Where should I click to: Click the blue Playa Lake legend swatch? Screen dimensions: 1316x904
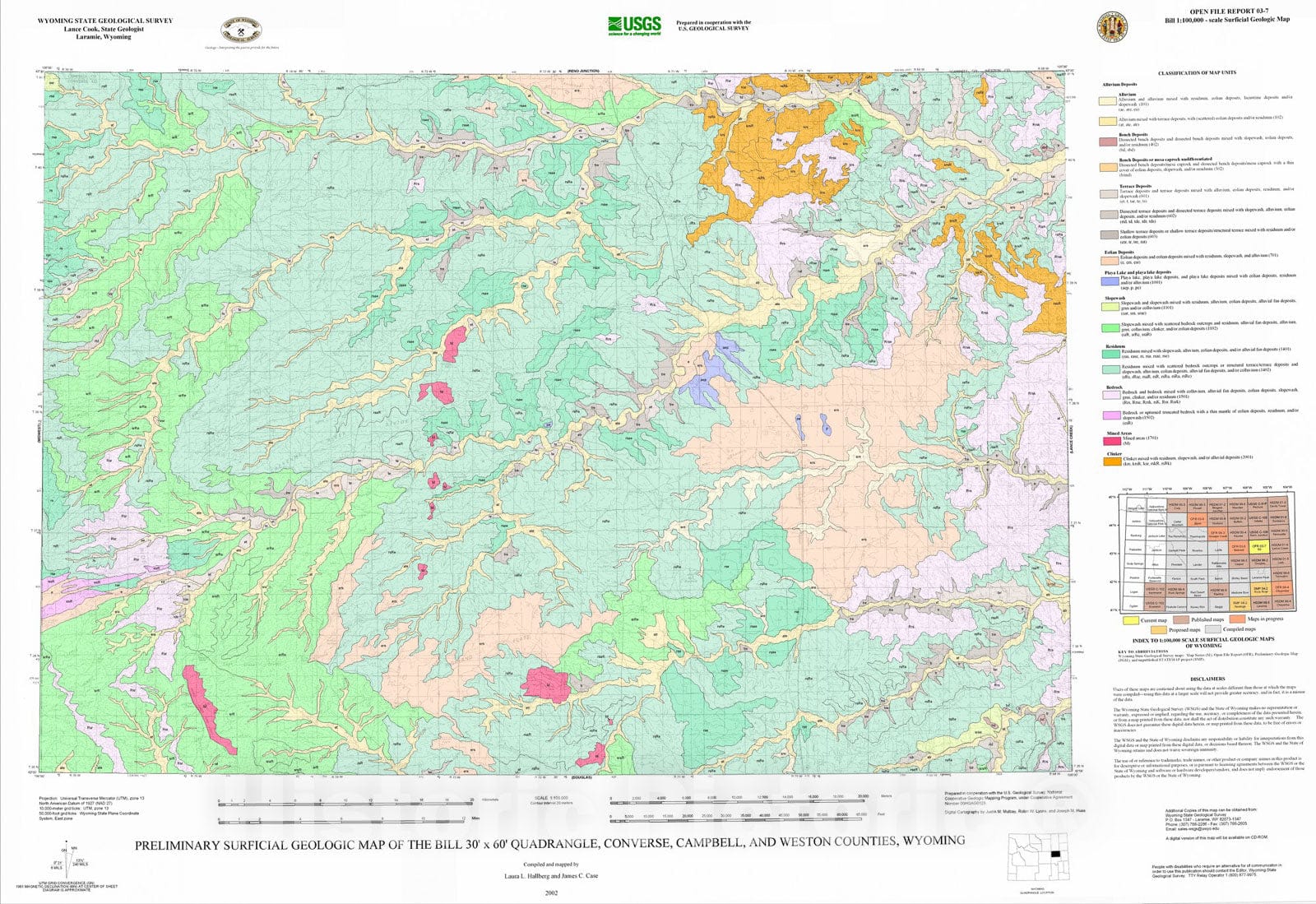coord(1110,280)
